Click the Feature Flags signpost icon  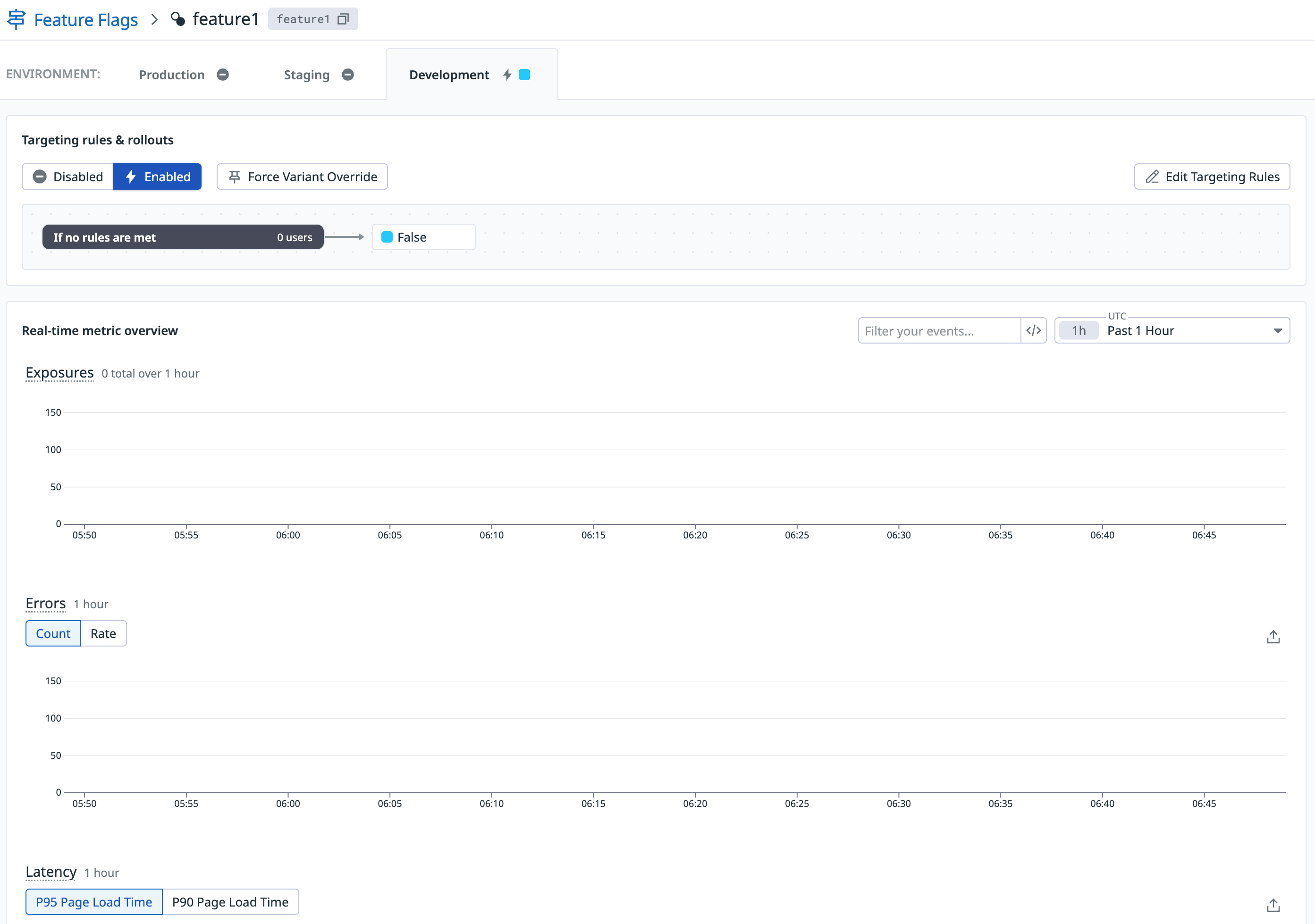click(x=16, y=19)
